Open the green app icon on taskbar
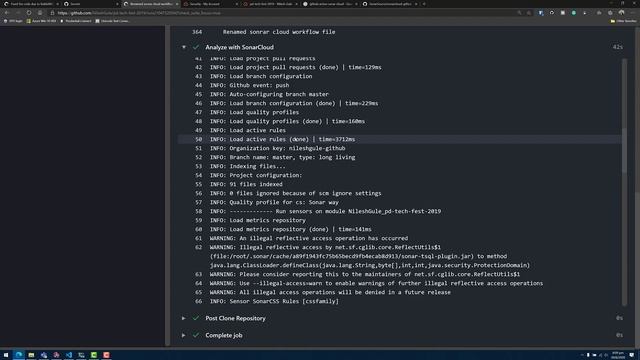Viewport: 640px width, 360px height. point(94,355)
